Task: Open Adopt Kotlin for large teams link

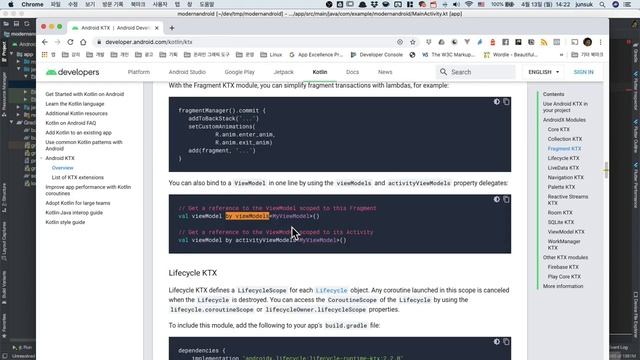Action: pyautogui.click(x=78, y=203)
